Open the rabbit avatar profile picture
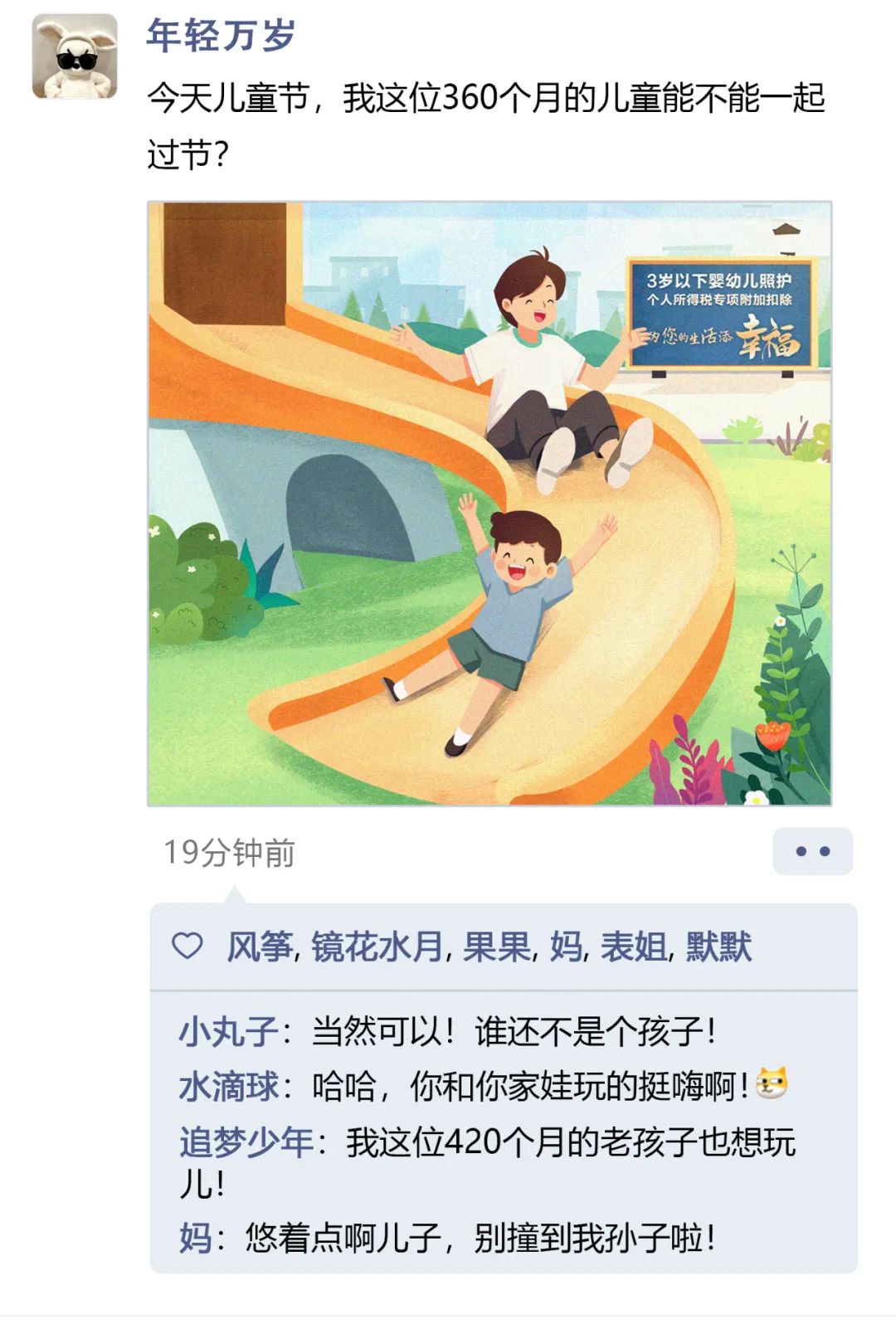Viewport: 896px width, 1319px height. (x=75, y=57)
